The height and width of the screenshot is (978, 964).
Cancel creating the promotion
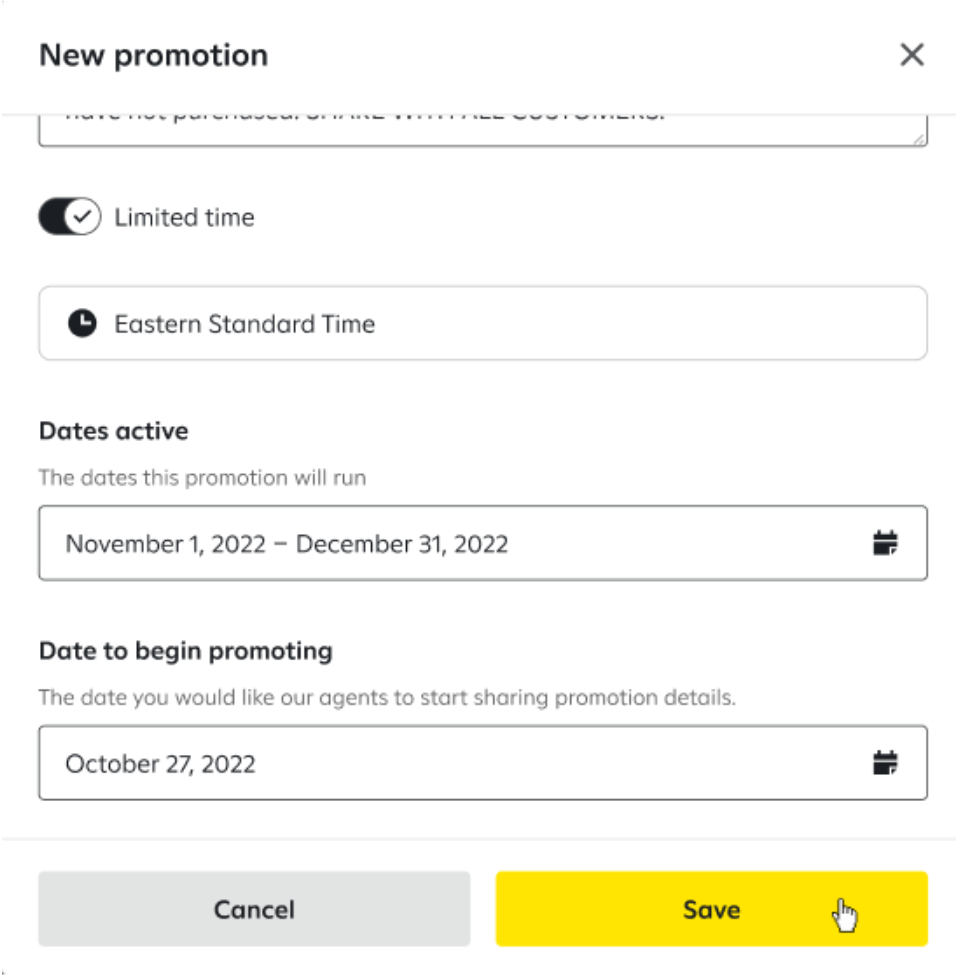[x=254, y=908]
